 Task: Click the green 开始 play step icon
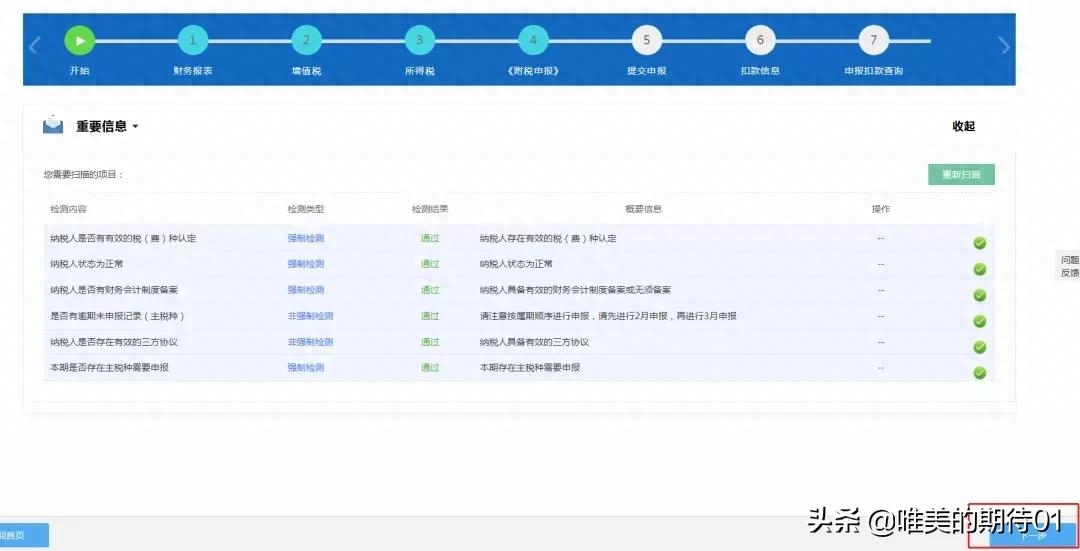79,41
